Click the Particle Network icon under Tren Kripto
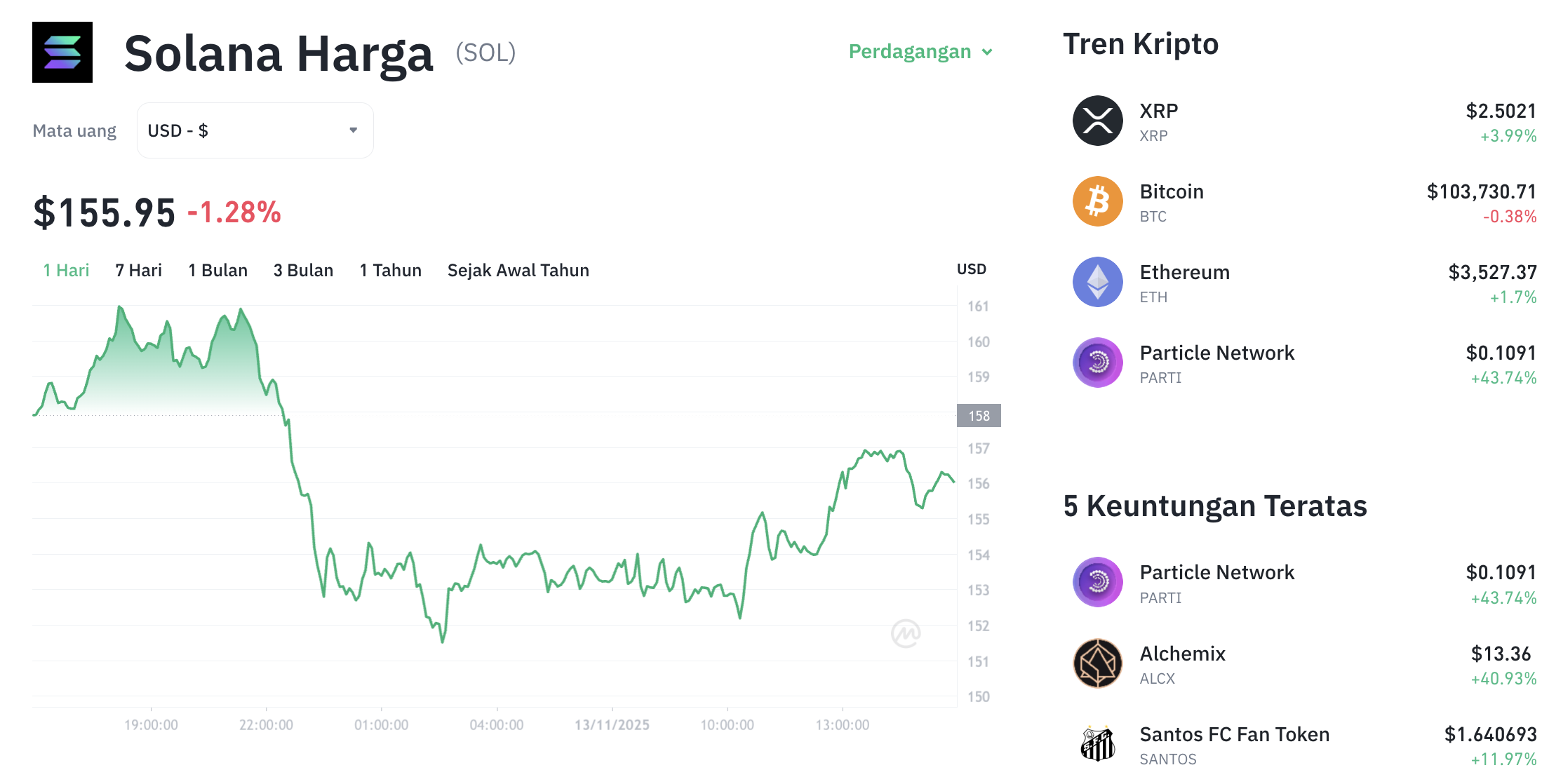The width and height of the screenshot is (1549, 784). pyautogui.click(x=1097, y=363)
